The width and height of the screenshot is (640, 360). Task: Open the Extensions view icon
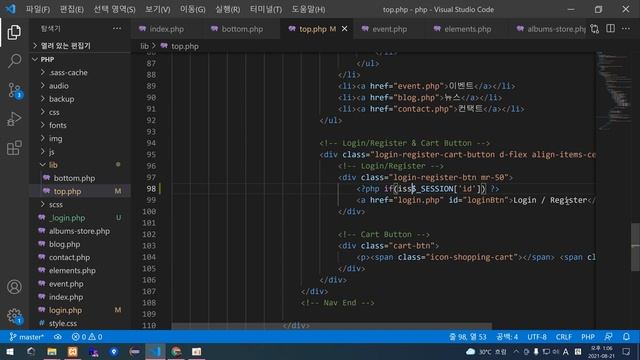coord(14,148)
